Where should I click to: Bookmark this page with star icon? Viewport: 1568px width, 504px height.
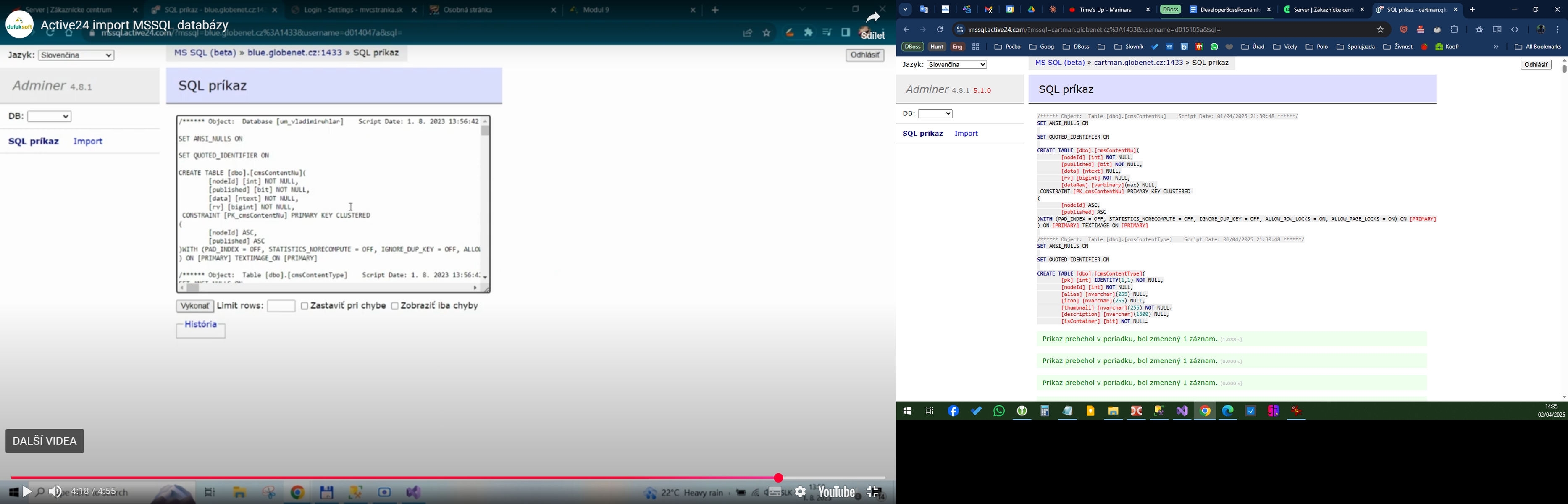1381,30
